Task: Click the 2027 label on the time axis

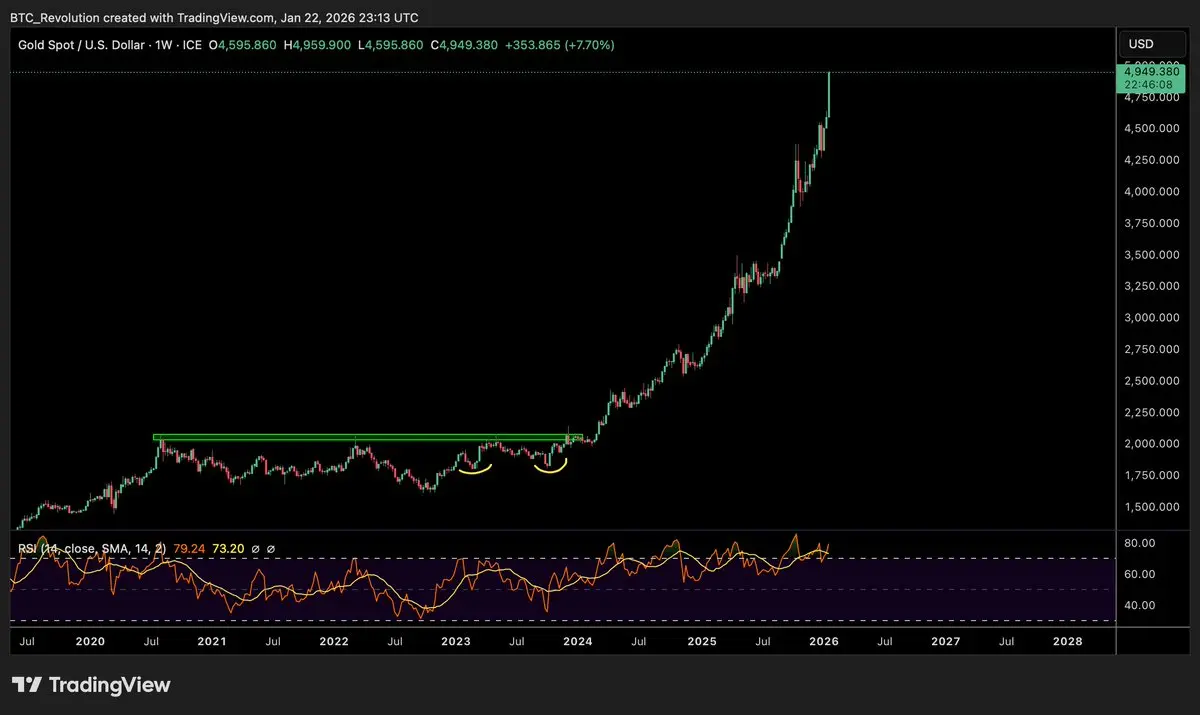Action: coord(945,641)
